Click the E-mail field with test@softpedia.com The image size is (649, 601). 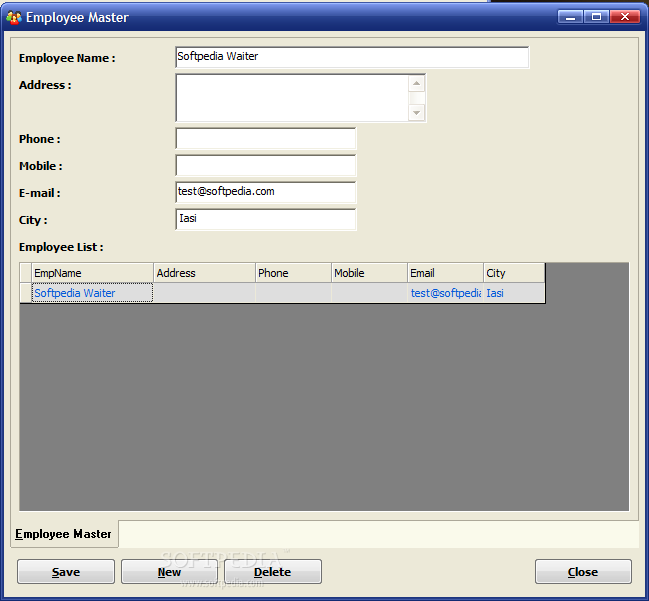click(x=266, y=192)
